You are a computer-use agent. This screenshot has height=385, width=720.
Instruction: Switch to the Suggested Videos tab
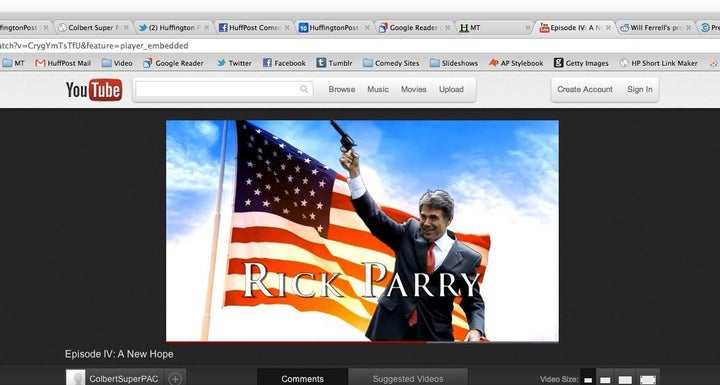click(x=408, y=379)
